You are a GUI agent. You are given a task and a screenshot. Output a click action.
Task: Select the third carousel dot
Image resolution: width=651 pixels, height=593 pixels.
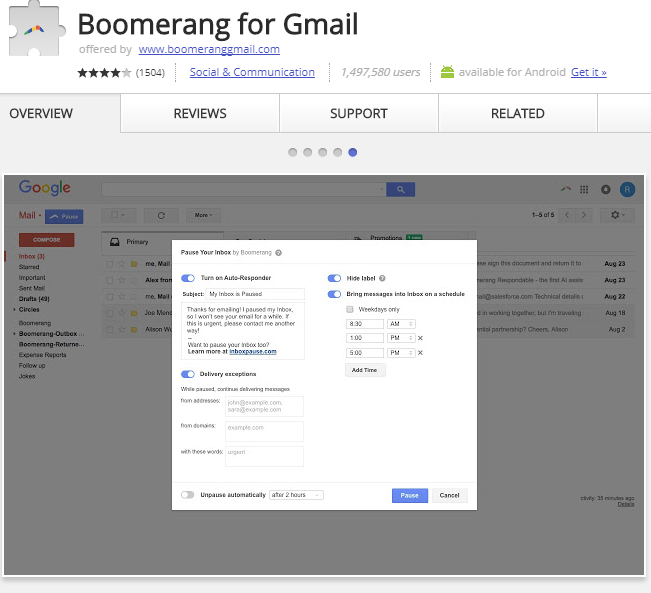point(323,152)
